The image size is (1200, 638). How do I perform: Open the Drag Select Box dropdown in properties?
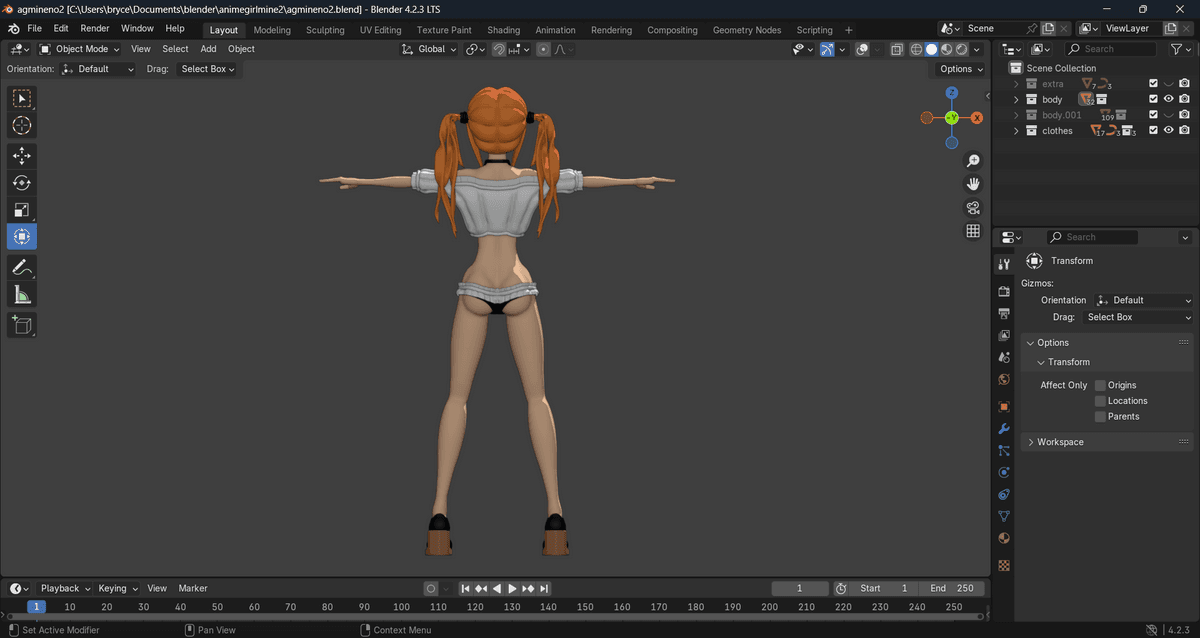click(1138, 317)
